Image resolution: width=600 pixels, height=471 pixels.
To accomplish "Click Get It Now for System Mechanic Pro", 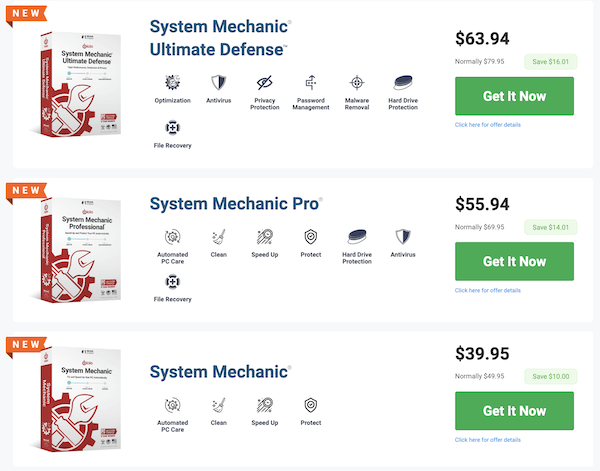I will click(514, 261).
